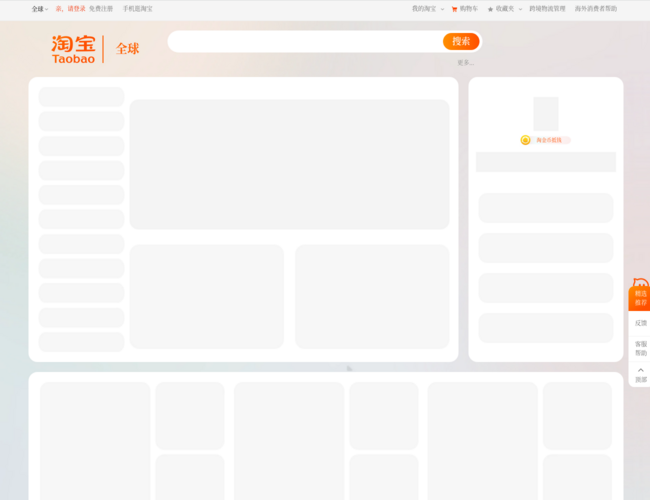Click the back-to-top arrow icon
The width and height of the screenshot is (650, 500).
click(640, 370)
